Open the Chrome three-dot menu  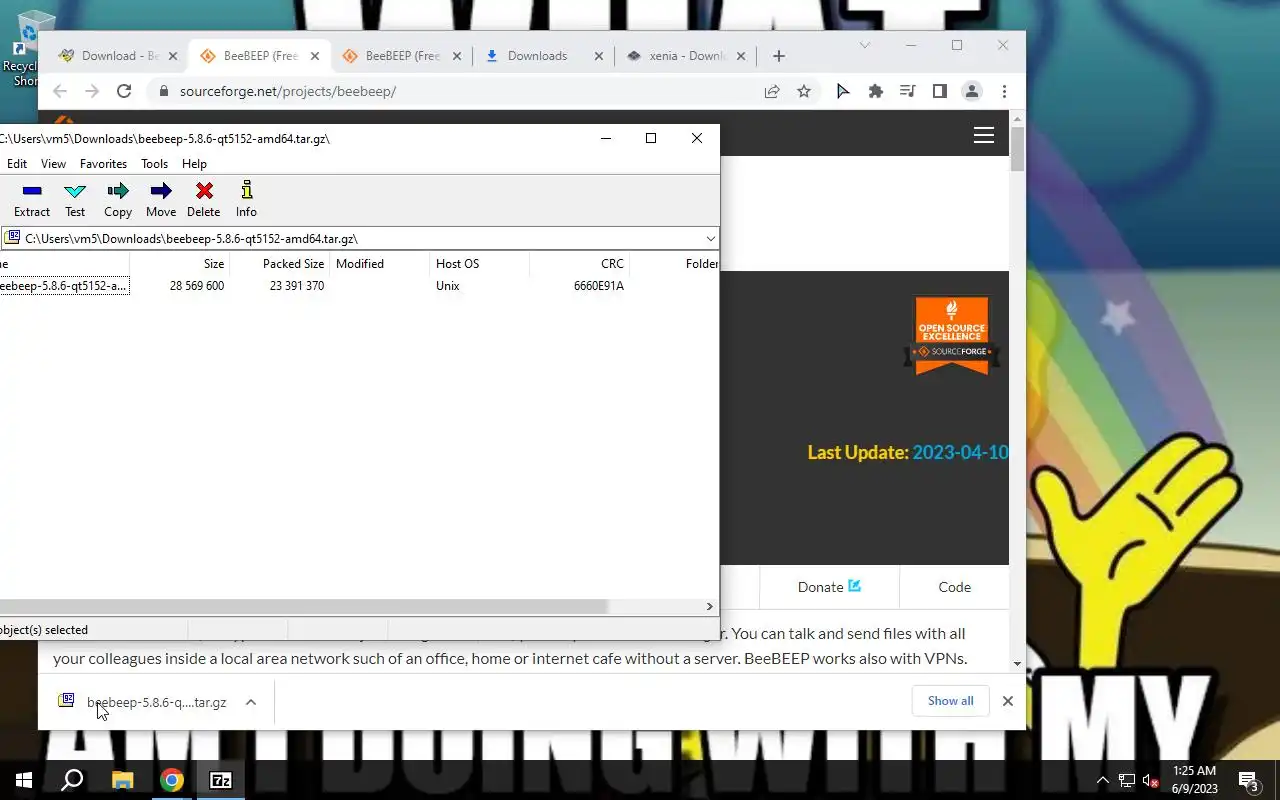pos(1004,91)
